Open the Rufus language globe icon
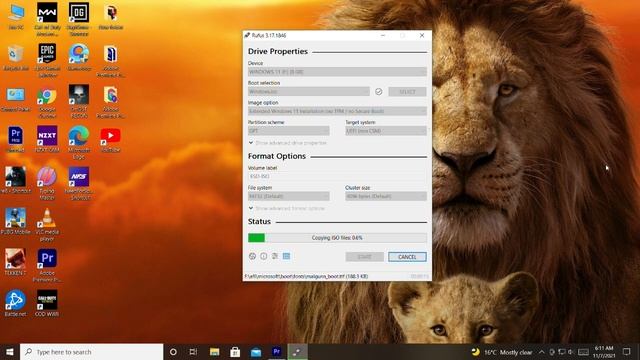Viewport: 640px width, 360px height. click(x=252, y=256)
